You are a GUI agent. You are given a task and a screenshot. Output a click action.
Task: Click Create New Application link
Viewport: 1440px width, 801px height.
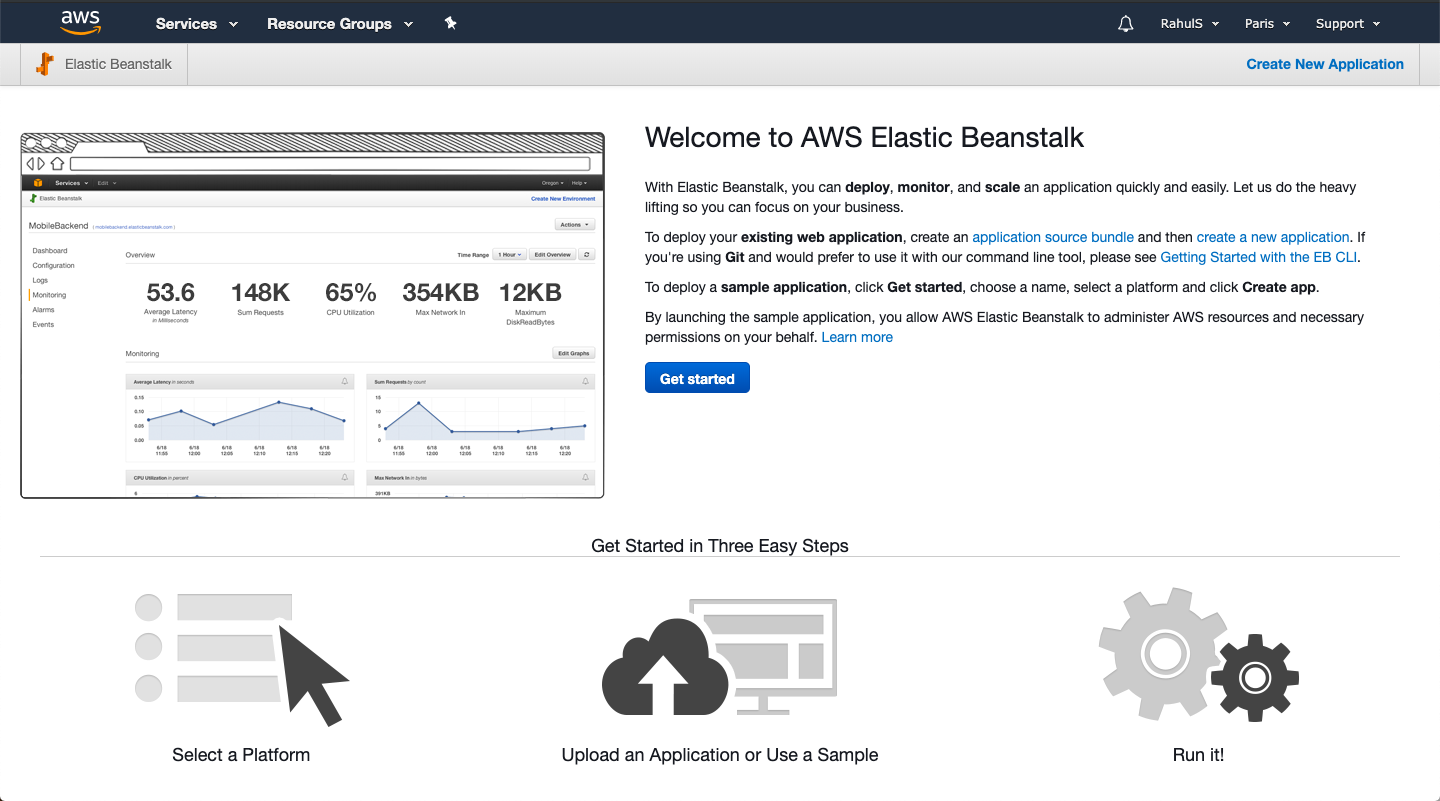click(x=1325, y=64)
